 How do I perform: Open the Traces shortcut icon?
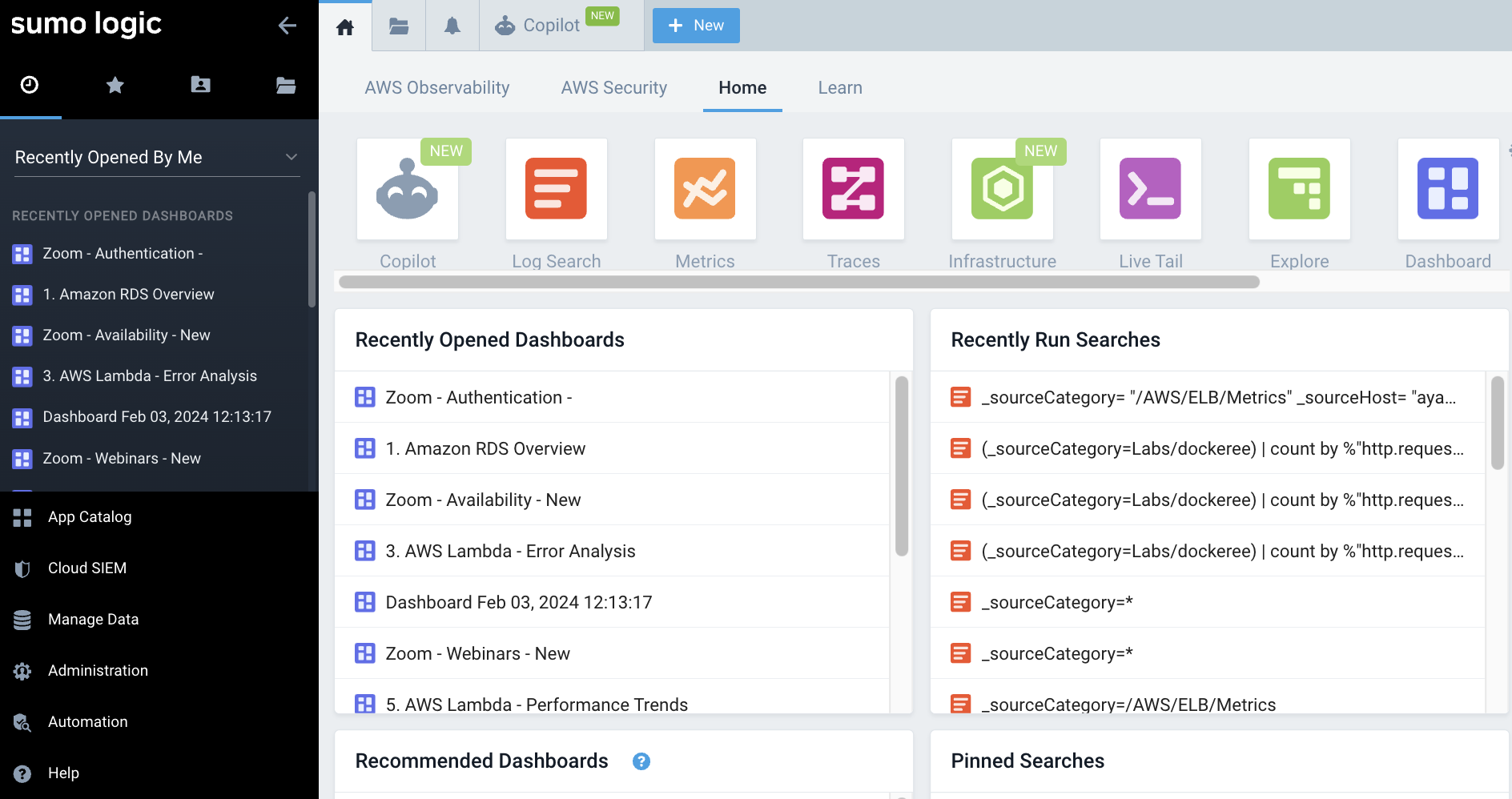[854, 189]
